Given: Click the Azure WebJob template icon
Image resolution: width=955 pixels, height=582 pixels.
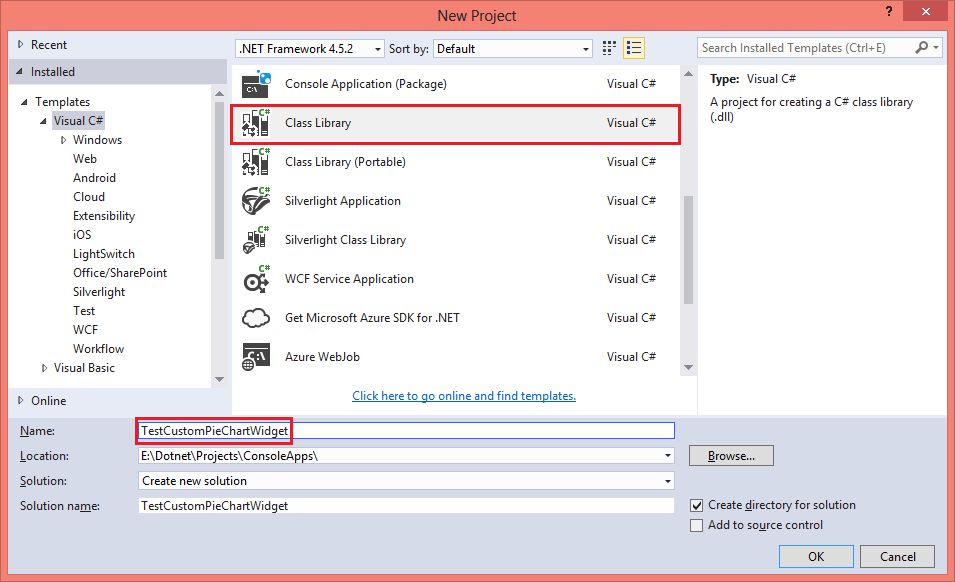Looking at the screenshot, I should tap(256, 357).
